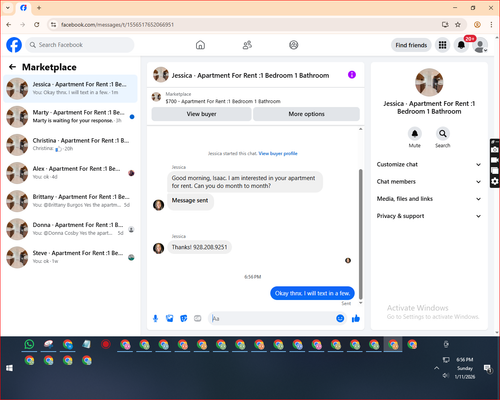Click install app icon in address bar

[x=445, y=24]
